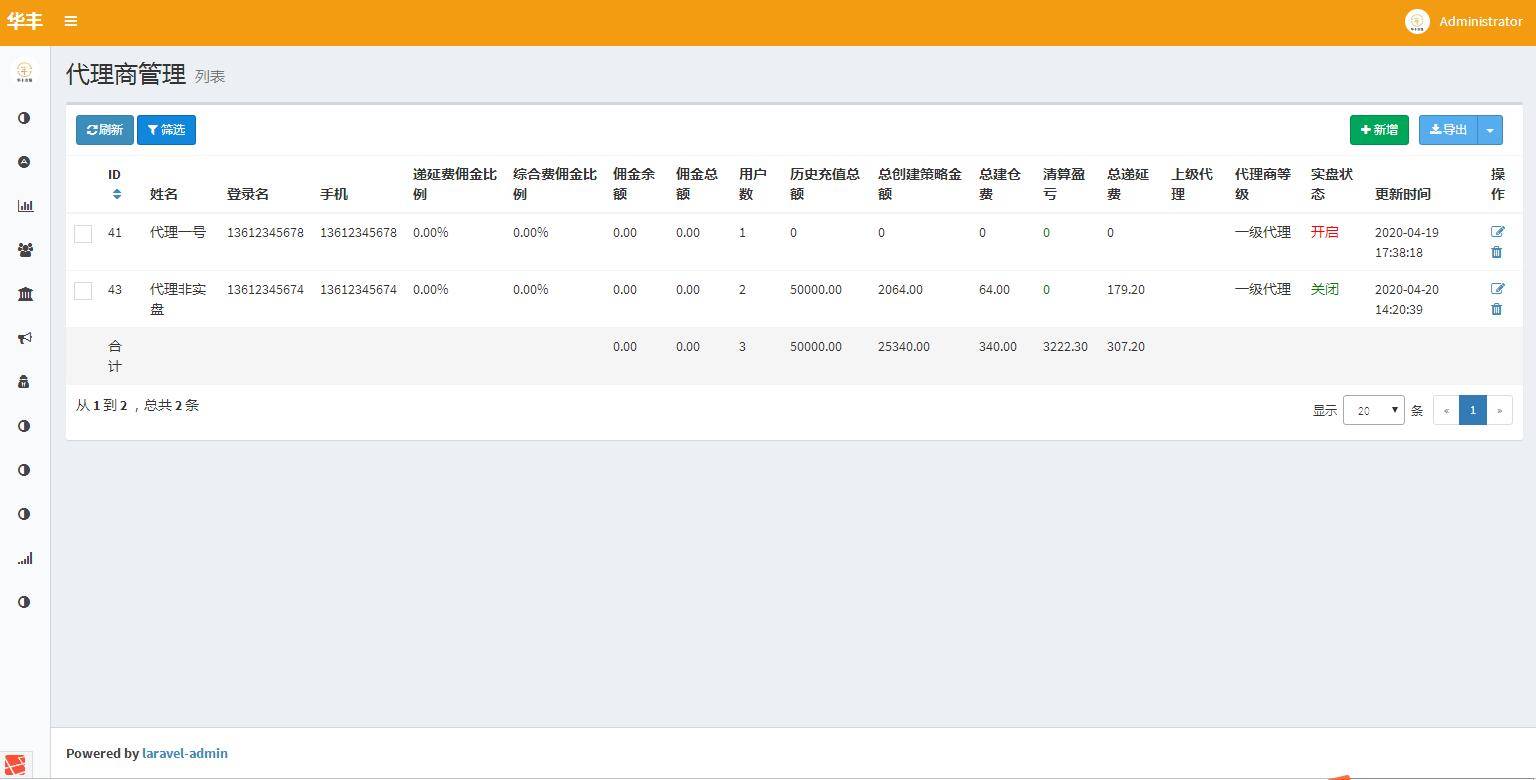Screen dimensions: 1536x780
Task: Open the users group sidebar item
Action: (25, 250)
